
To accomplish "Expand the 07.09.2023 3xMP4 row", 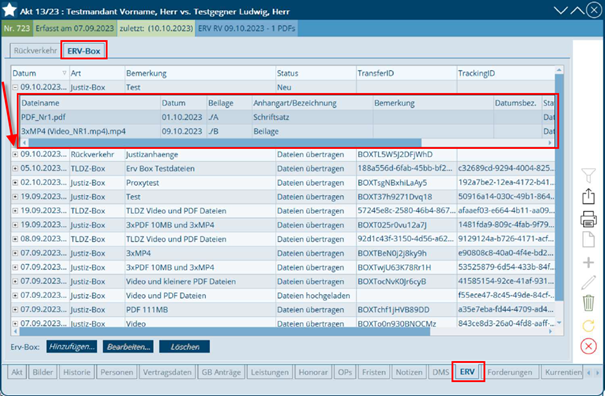I will (x=15, y=253).
